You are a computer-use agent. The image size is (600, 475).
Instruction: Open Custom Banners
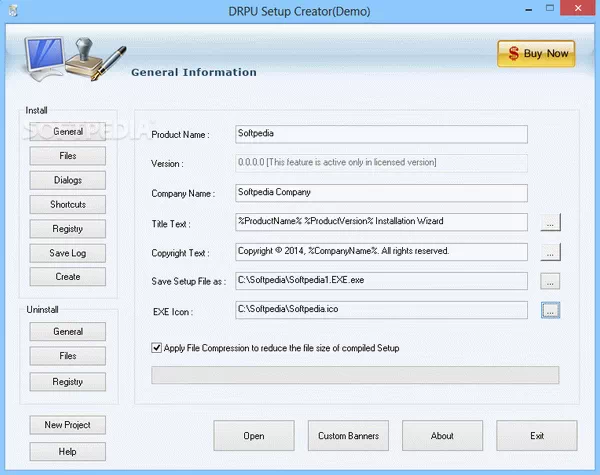click(348, 436)
